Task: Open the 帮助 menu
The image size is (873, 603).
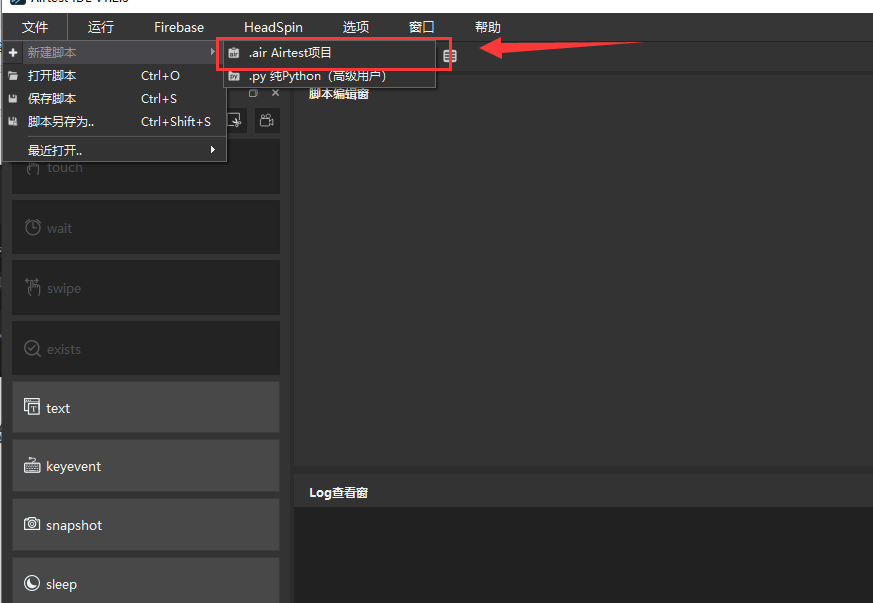Action: 488,27
